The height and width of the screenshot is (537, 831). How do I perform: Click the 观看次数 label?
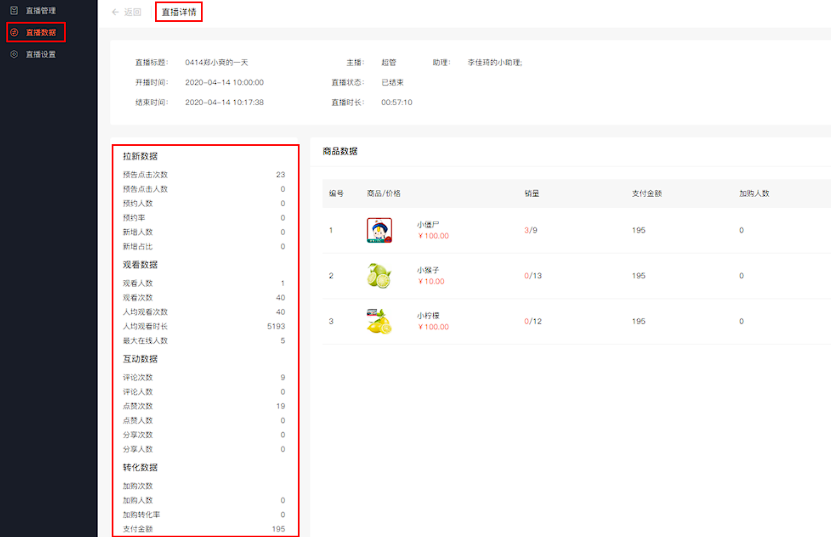tap(138, 297)
